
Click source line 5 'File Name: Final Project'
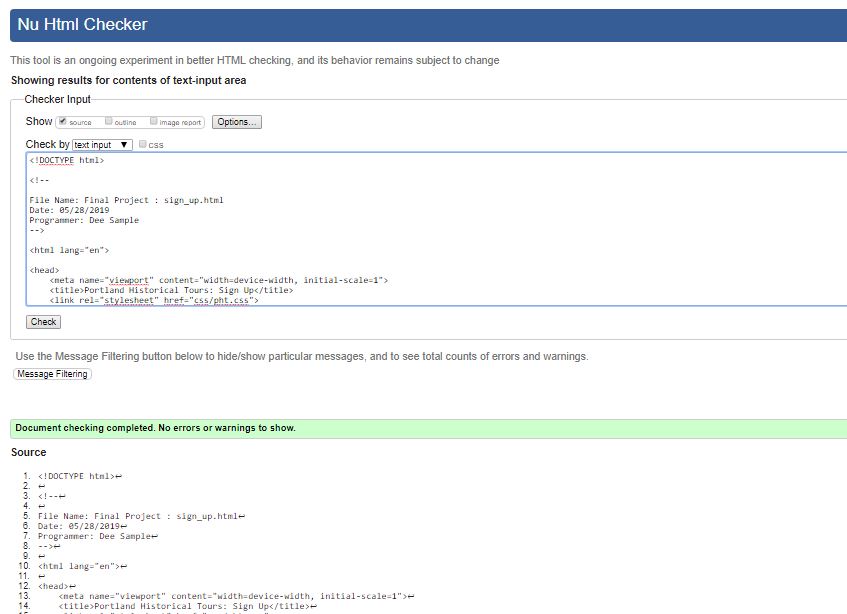141,516
